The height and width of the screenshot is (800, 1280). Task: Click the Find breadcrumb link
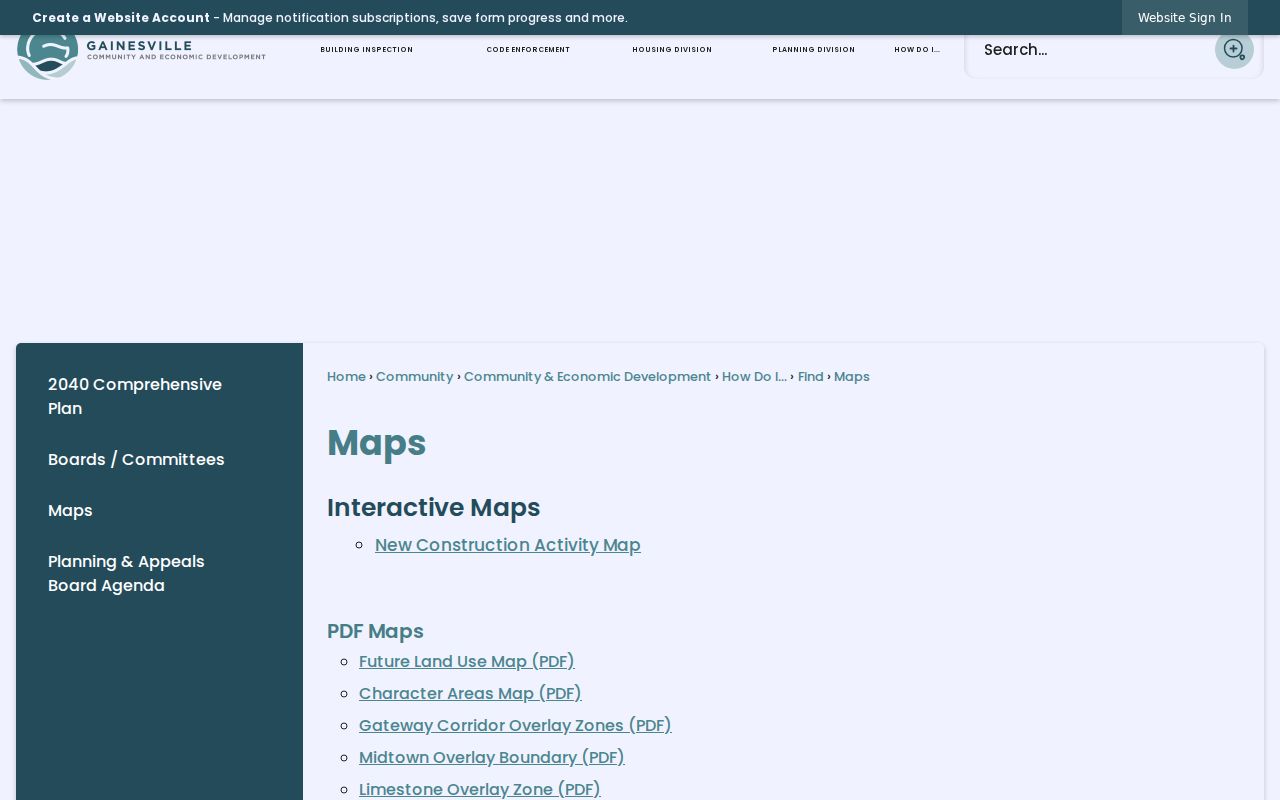[810, 377]
